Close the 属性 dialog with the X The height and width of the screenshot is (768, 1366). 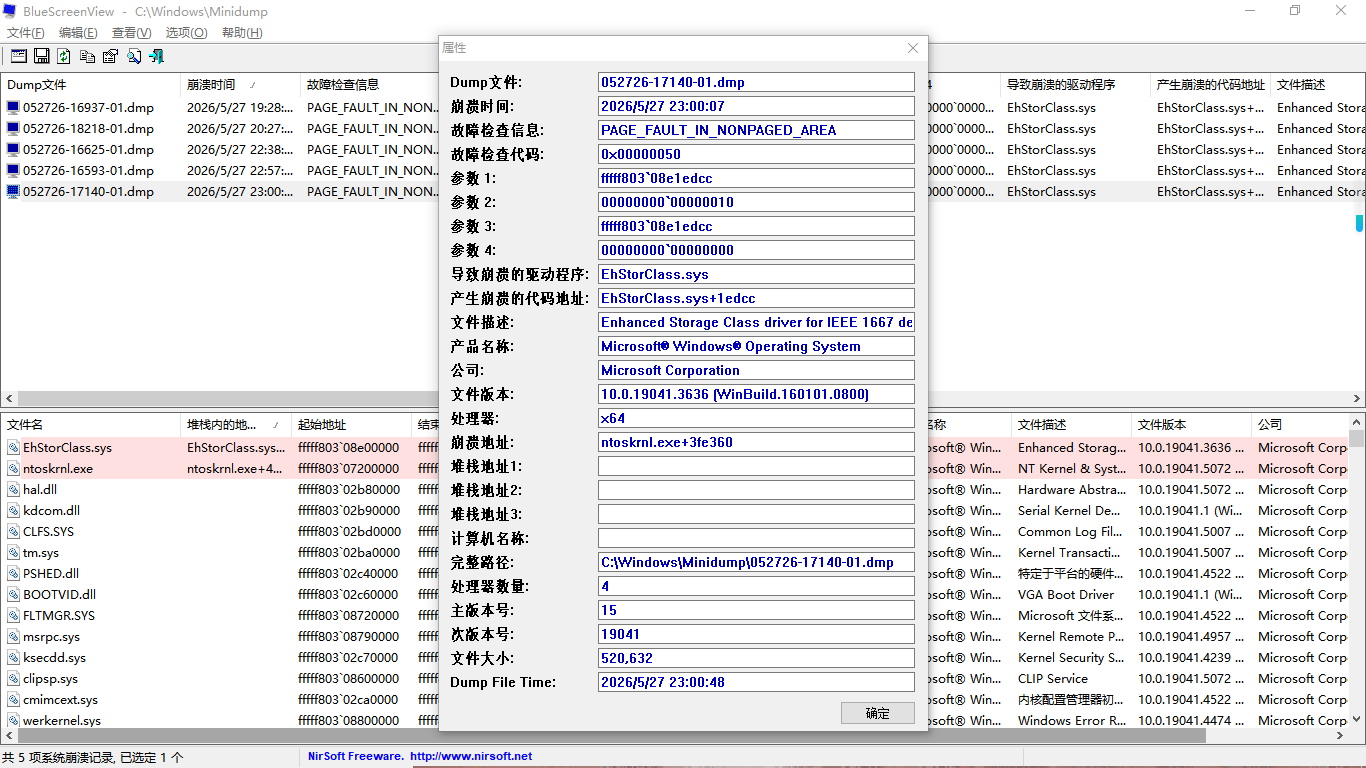pyautogui.click(x=913, y=48)
